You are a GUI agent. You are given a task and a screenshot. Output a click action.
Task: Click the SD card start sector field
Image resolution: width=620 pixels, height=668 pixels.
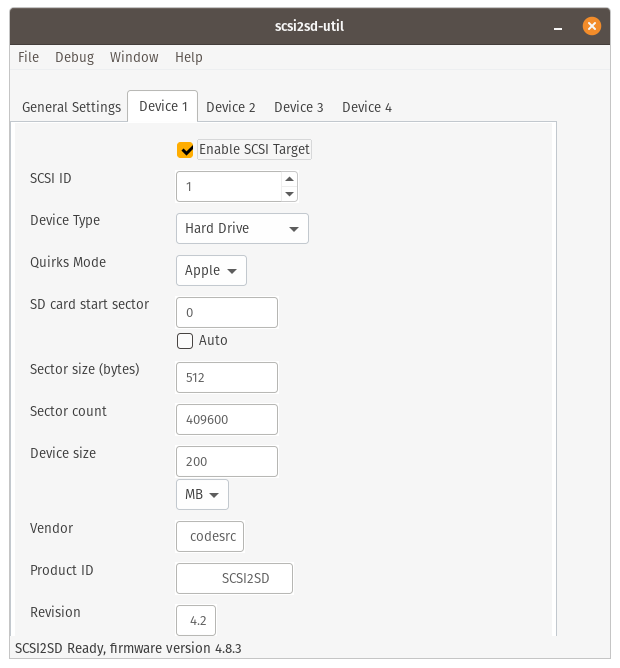[227, 312]
